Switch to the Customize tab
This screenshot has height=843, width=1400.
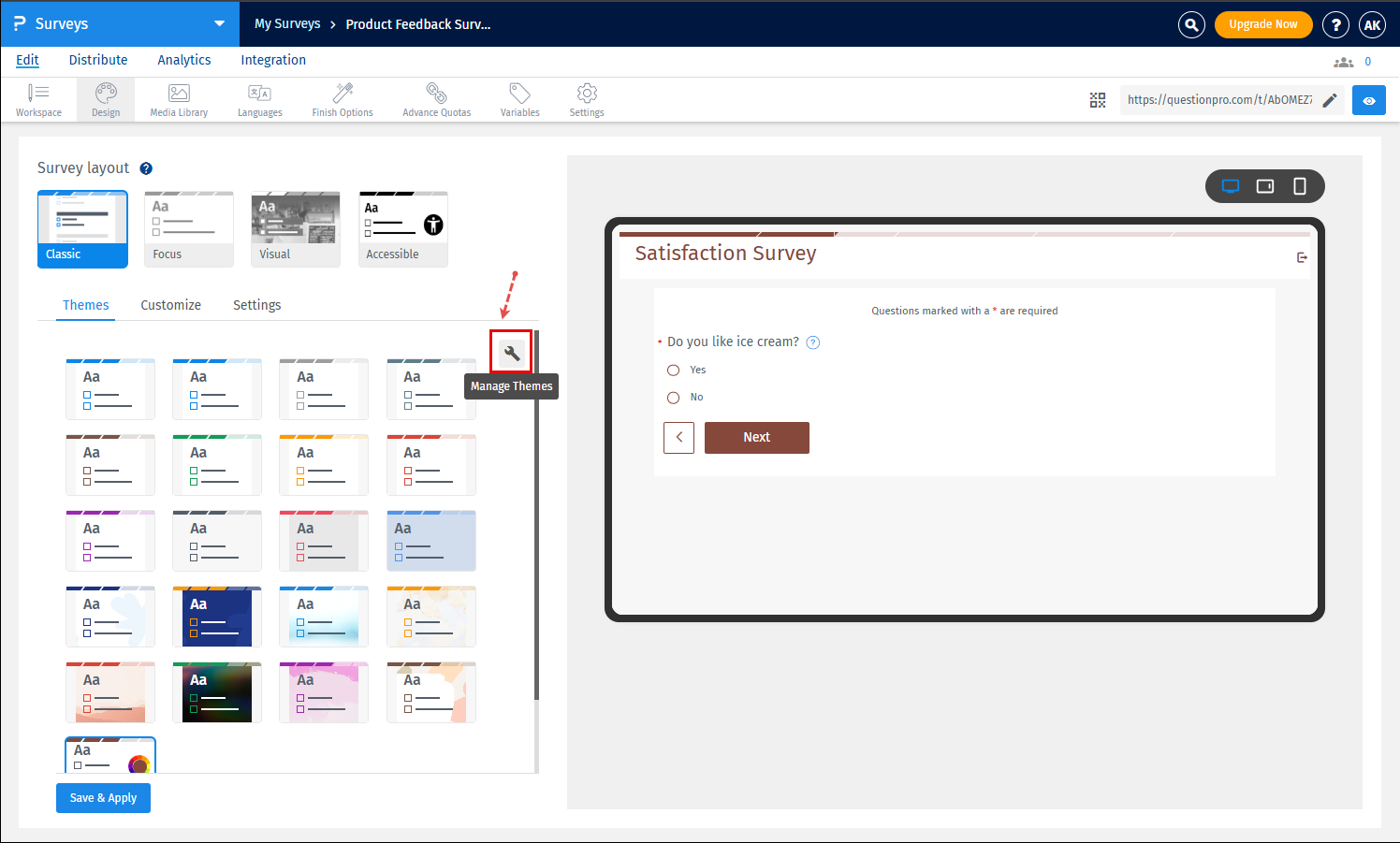click(x=170, y=305)
